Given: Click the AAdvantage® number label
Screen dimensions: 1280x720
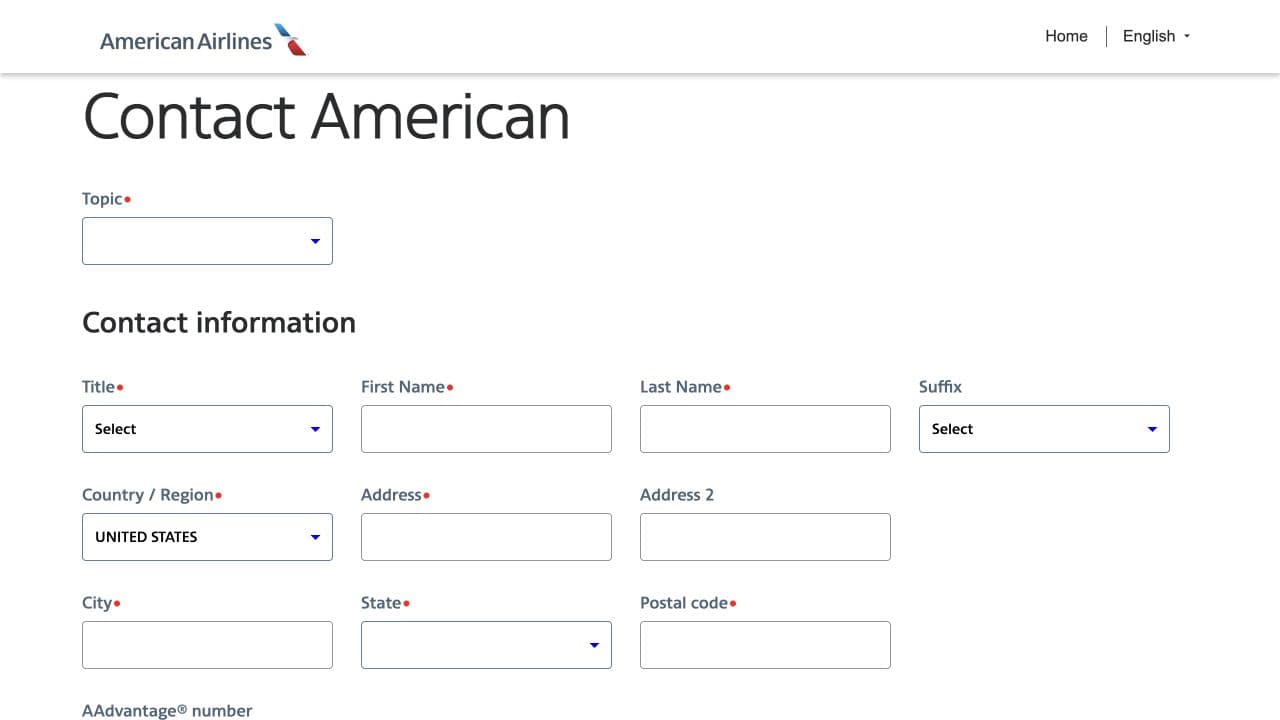Looking at the screenshot, I should tap(167, 711).
